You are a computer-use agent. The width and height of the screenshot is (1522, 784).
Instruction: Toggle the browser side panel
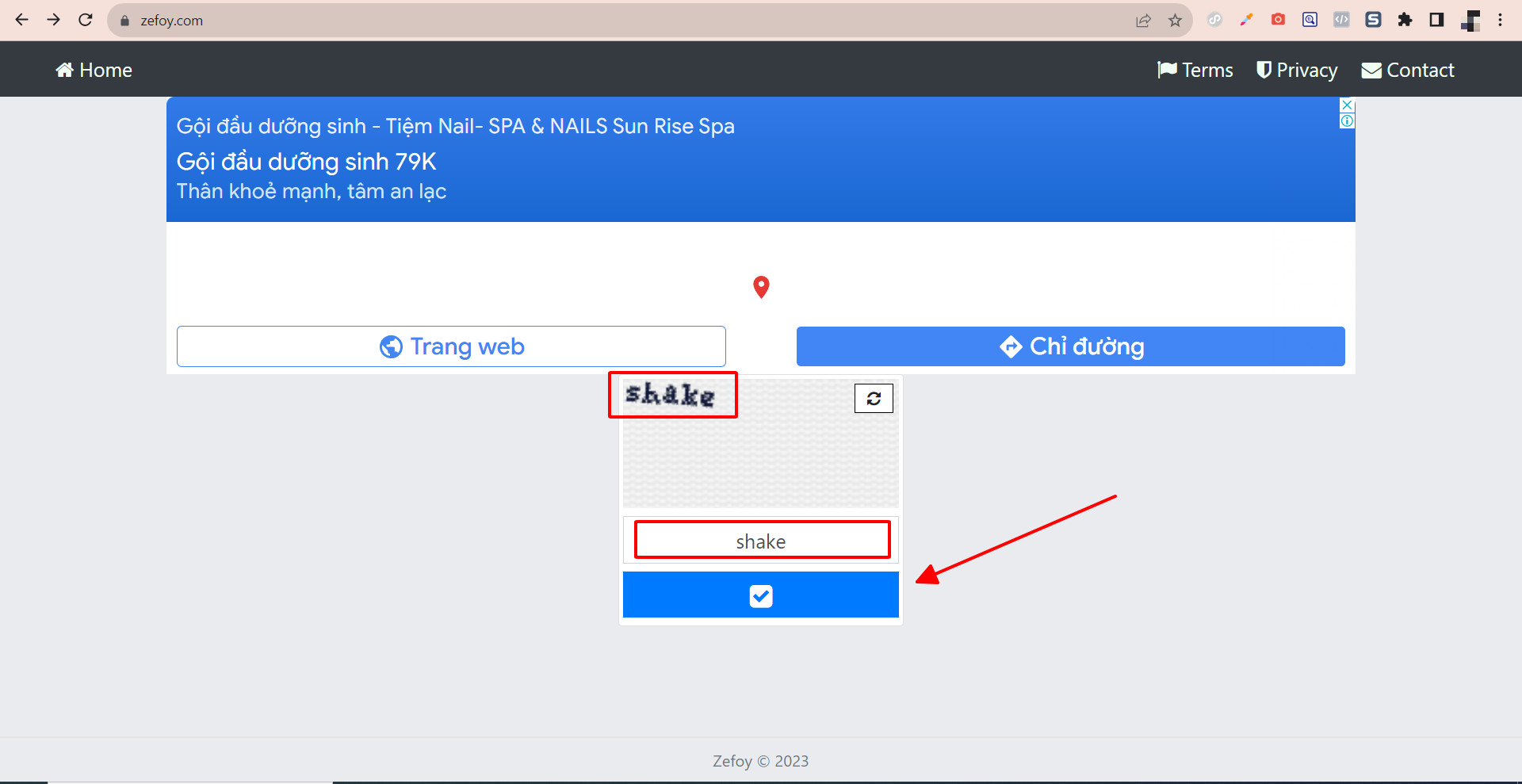click(x=1436, y=20)
